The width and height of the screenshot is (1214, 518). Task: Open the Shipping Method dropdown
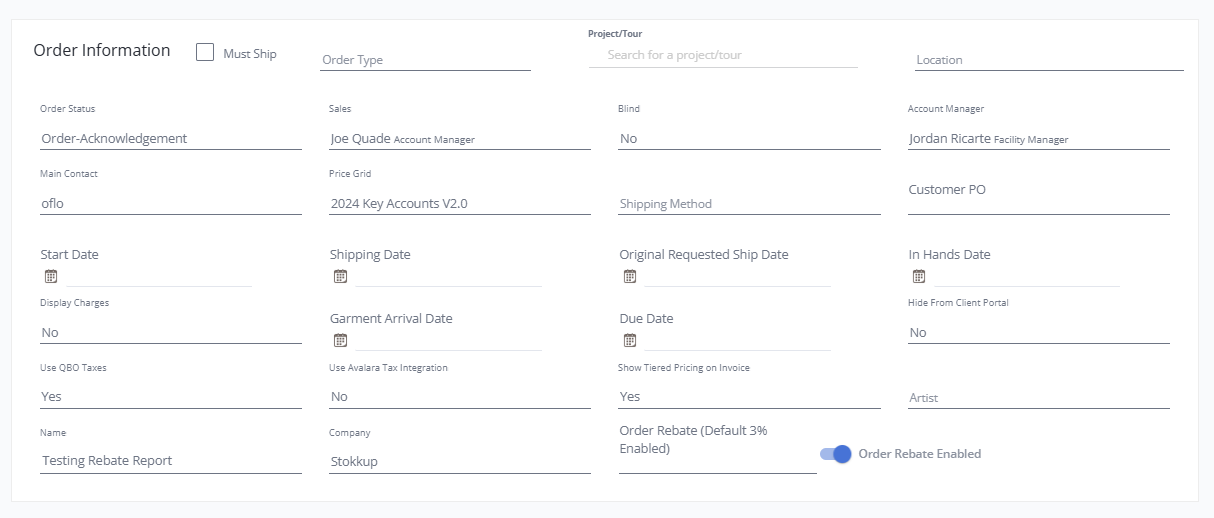(x=749, y=204)
